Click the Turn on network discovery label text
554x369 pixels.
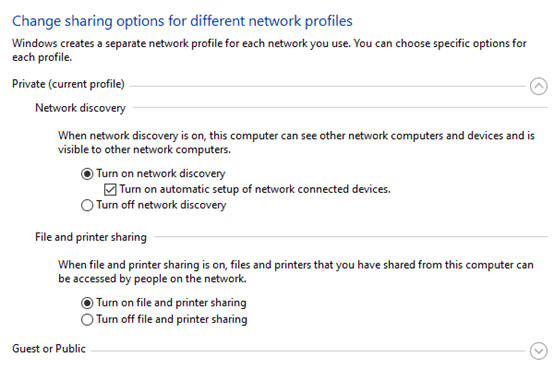[161, 174]
